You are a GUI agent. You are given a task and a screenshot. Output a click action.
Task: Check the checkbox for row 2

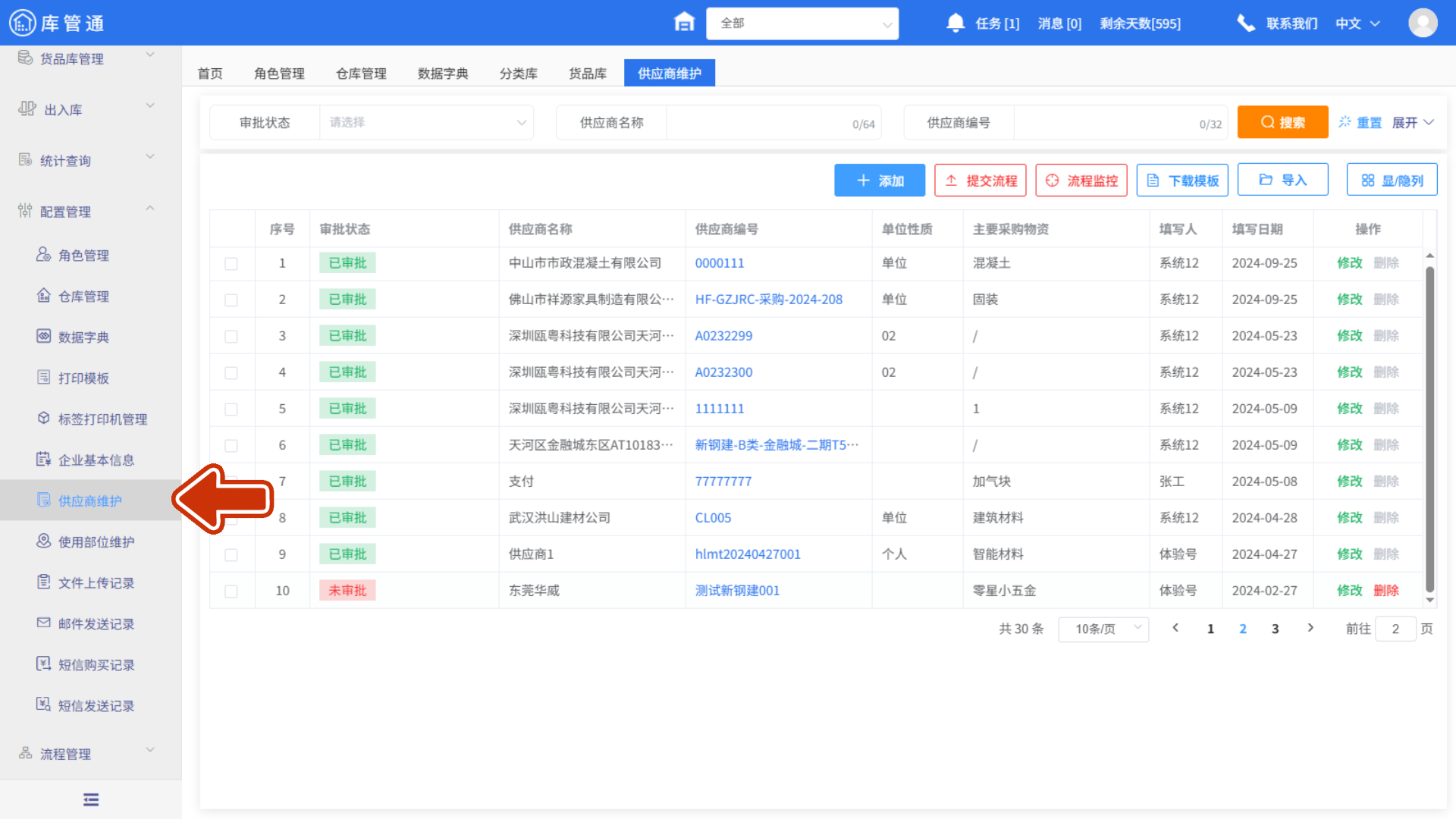[231, 300]
